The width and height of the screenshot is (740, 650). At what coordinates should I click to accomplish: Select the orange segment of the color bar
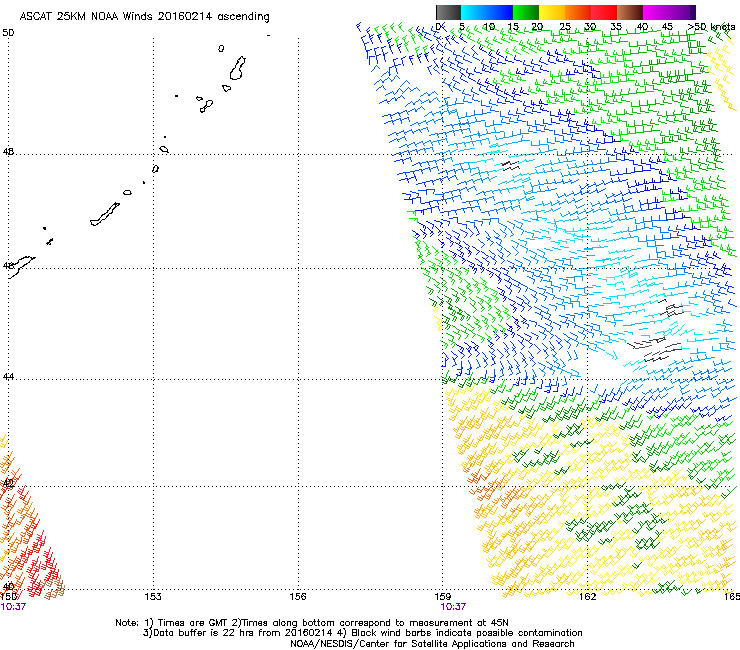(578, 12)
